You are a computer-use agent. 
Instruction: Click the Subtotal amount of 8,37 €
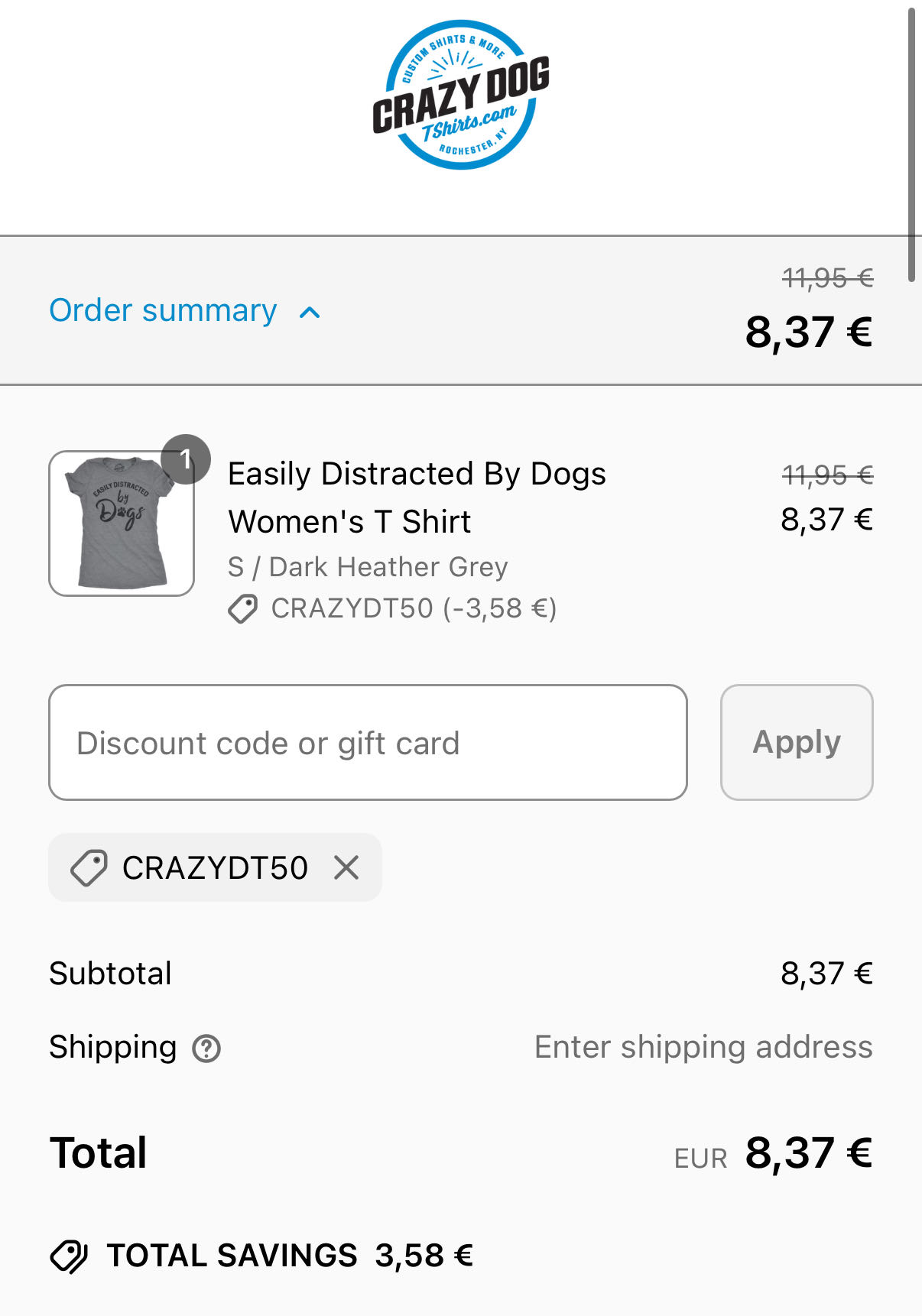pos(826,973)
